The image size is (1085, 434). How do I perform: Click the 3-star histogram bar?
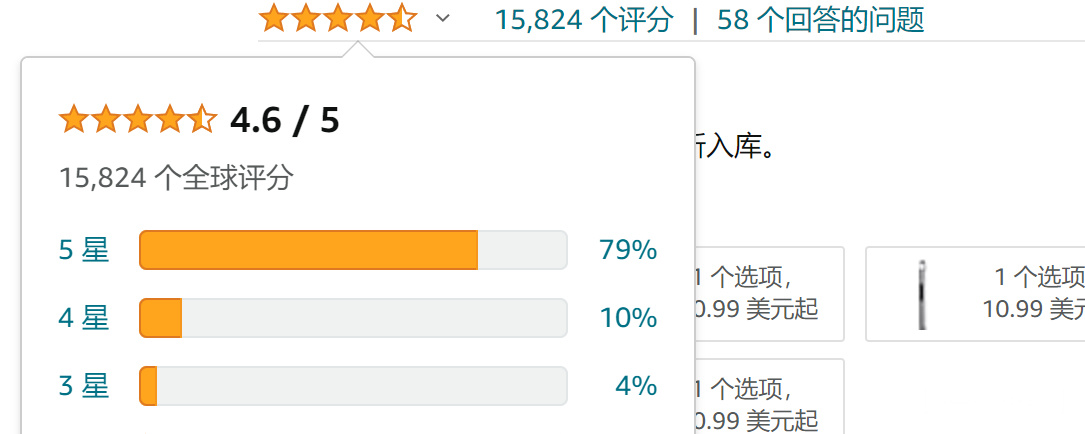click(354, 386)
